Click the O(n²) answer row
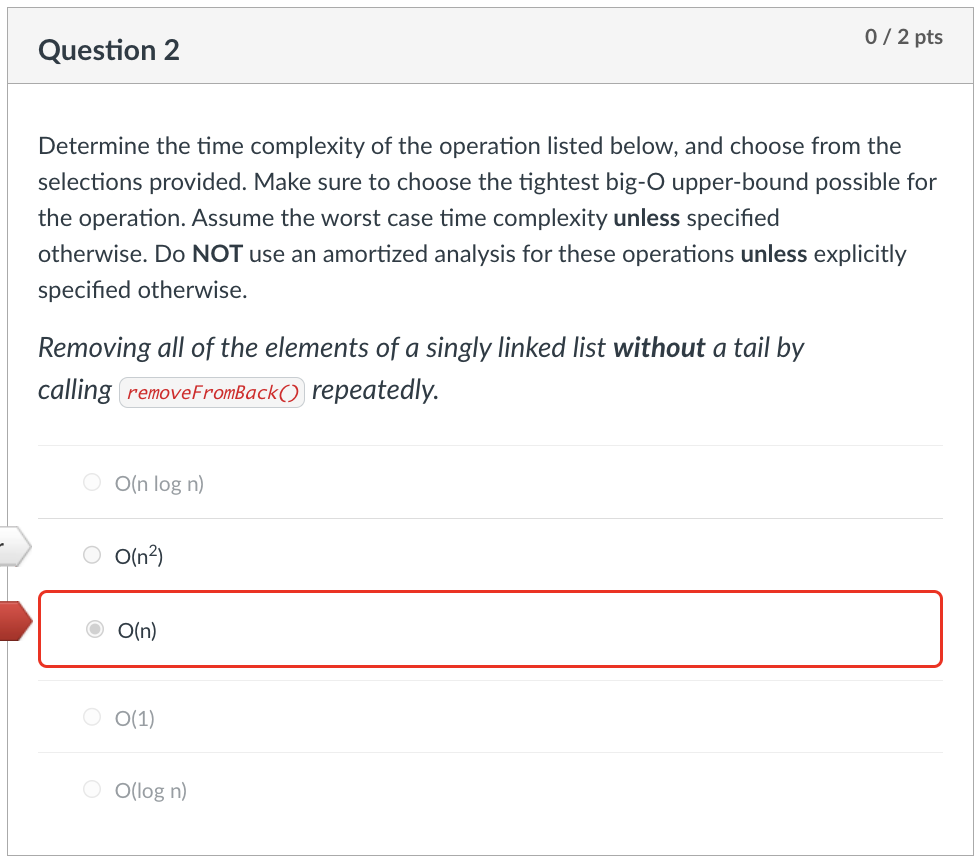This screenshot has height=860, width=976. (x=490, y=554)
